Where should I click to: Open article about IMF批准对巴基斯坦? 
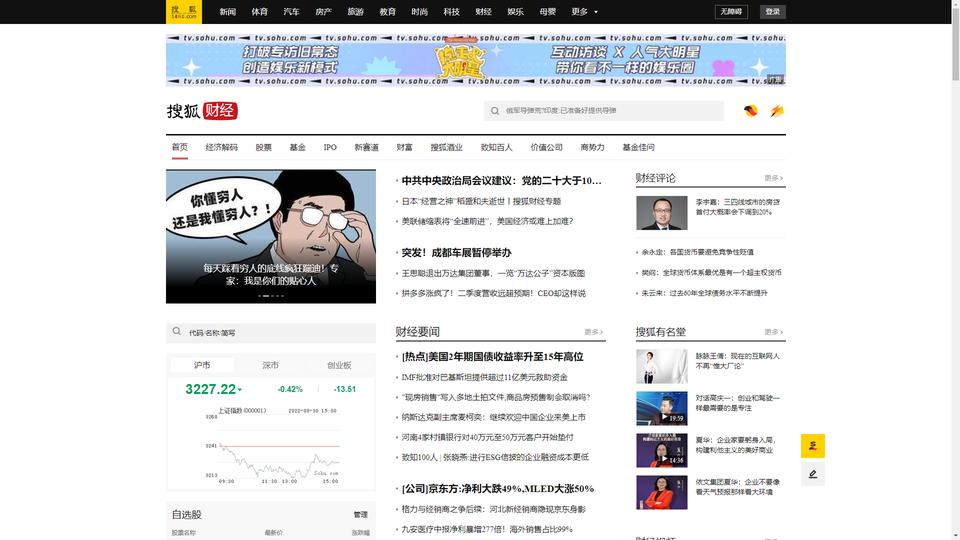(484, 377)
